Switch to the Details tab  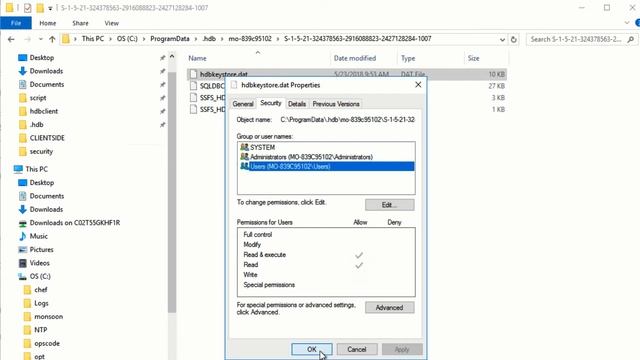point(297,104)
